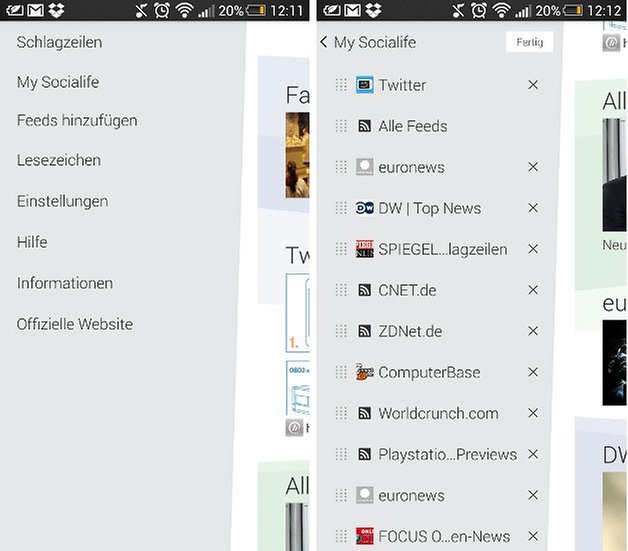Screen dimensions: 628x551
Task: Tap the Dropbox icon in left status bar
Action: point(56,10)
